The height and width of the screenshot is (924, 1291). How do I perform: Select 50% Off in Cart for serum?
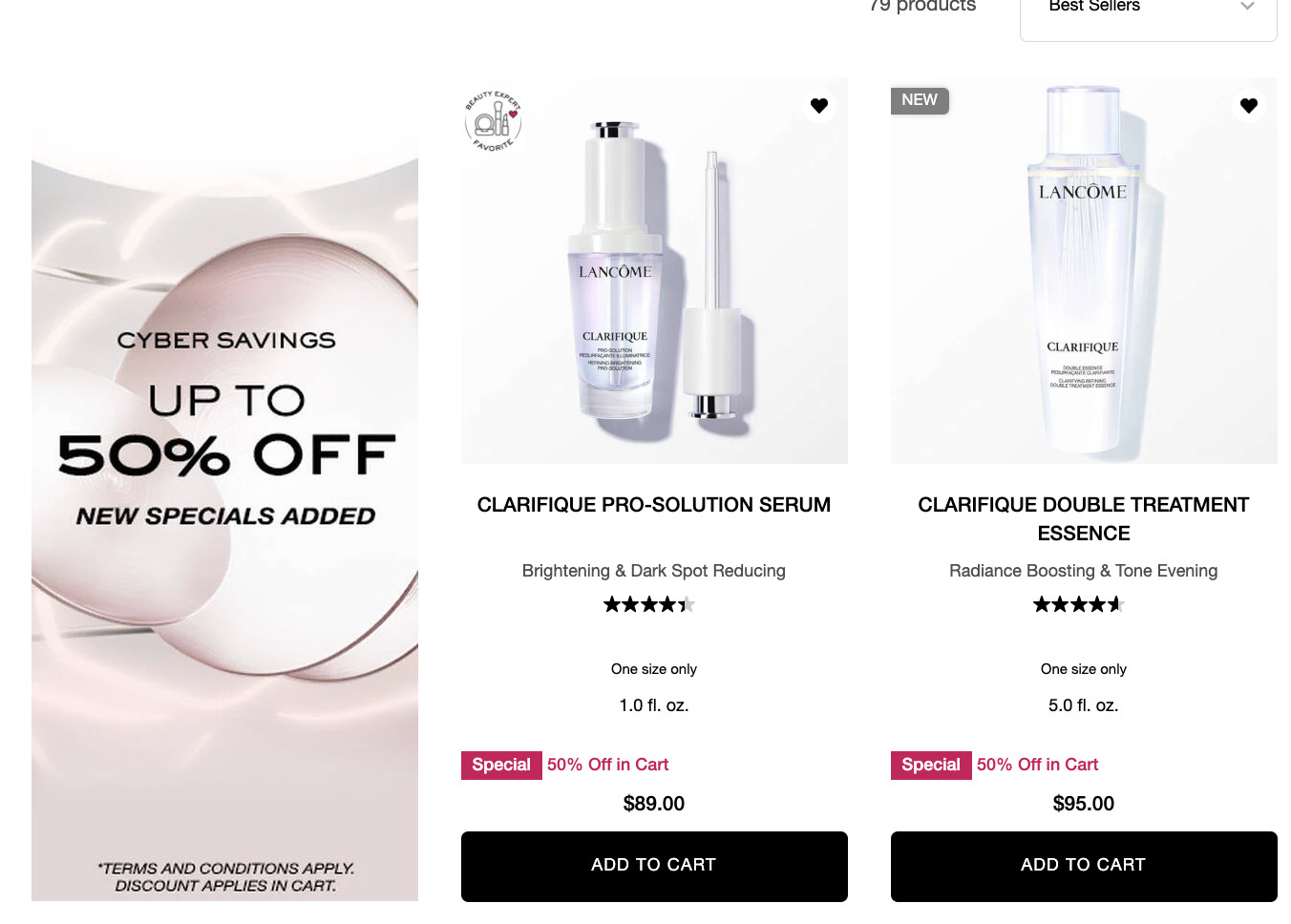tap(607, 765)
